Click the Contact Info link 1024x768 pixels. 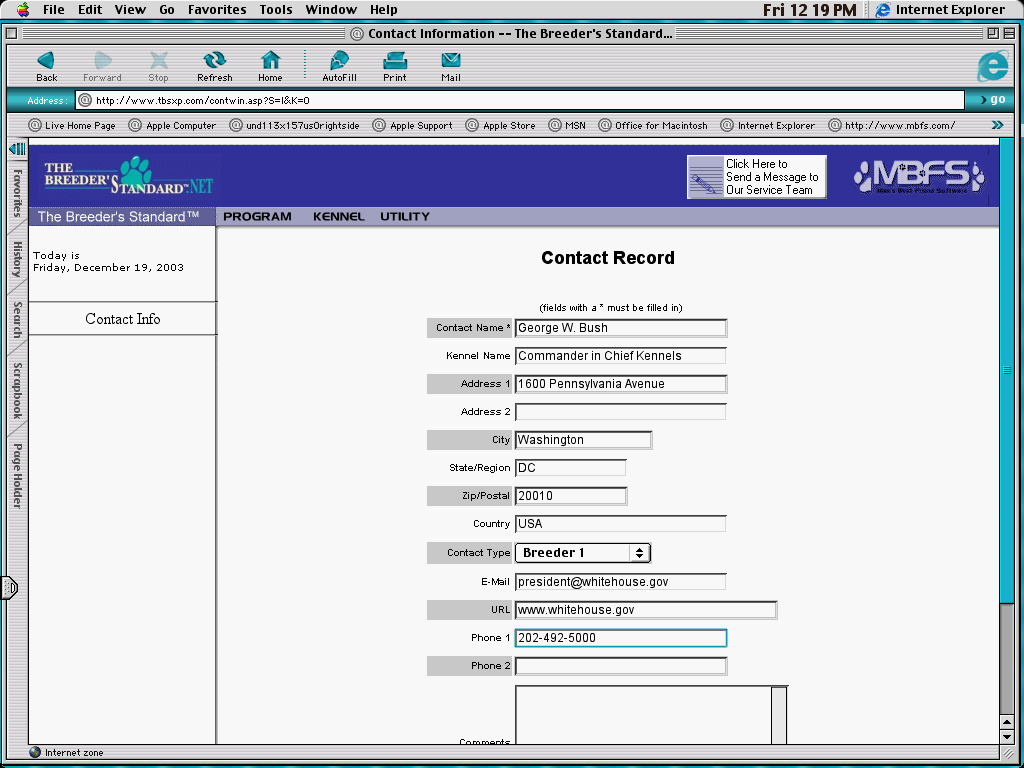(123, 319)
